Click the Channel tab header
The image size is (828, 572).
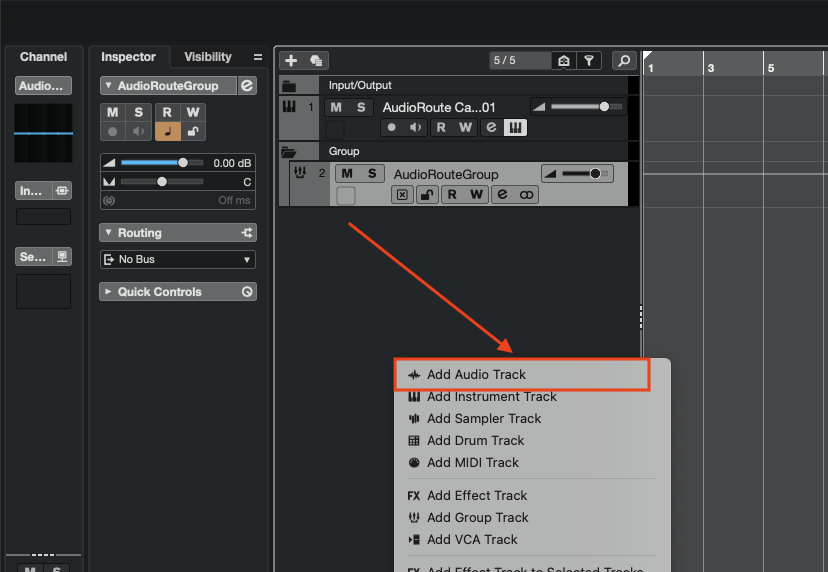(43, 57)
